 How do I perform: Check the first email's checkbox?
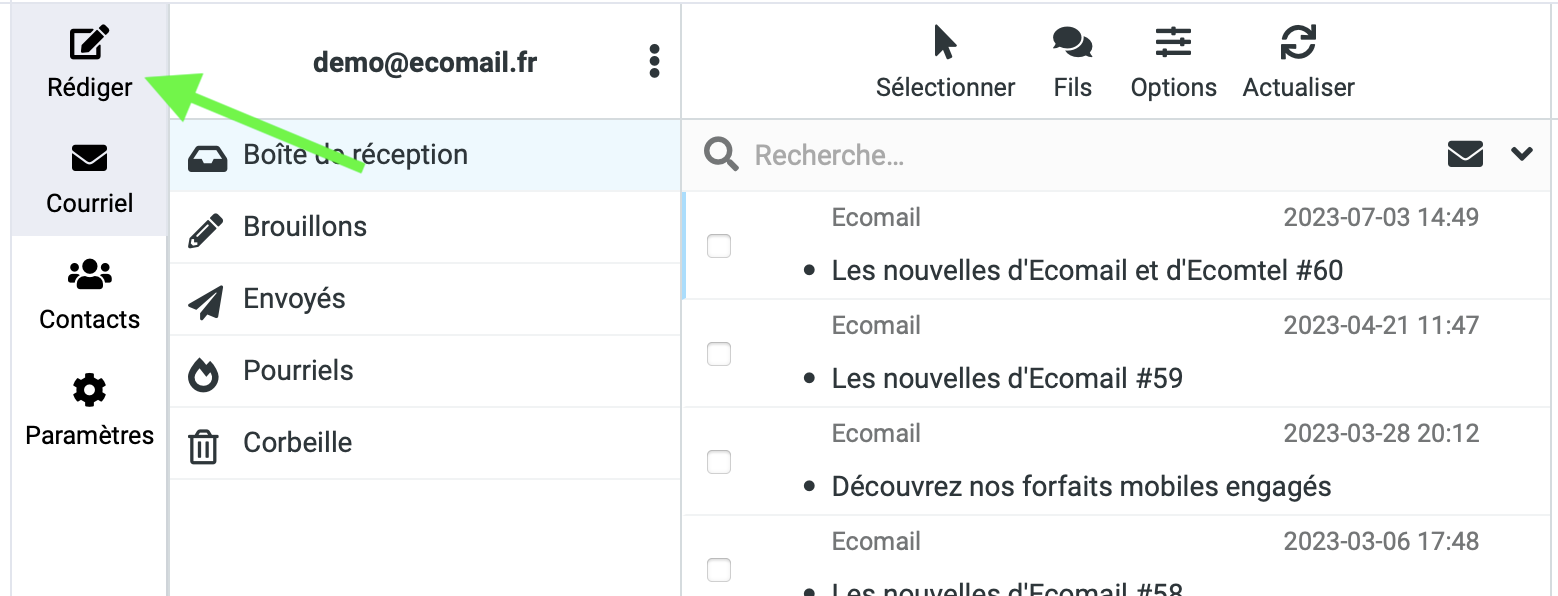click(719, 246)
